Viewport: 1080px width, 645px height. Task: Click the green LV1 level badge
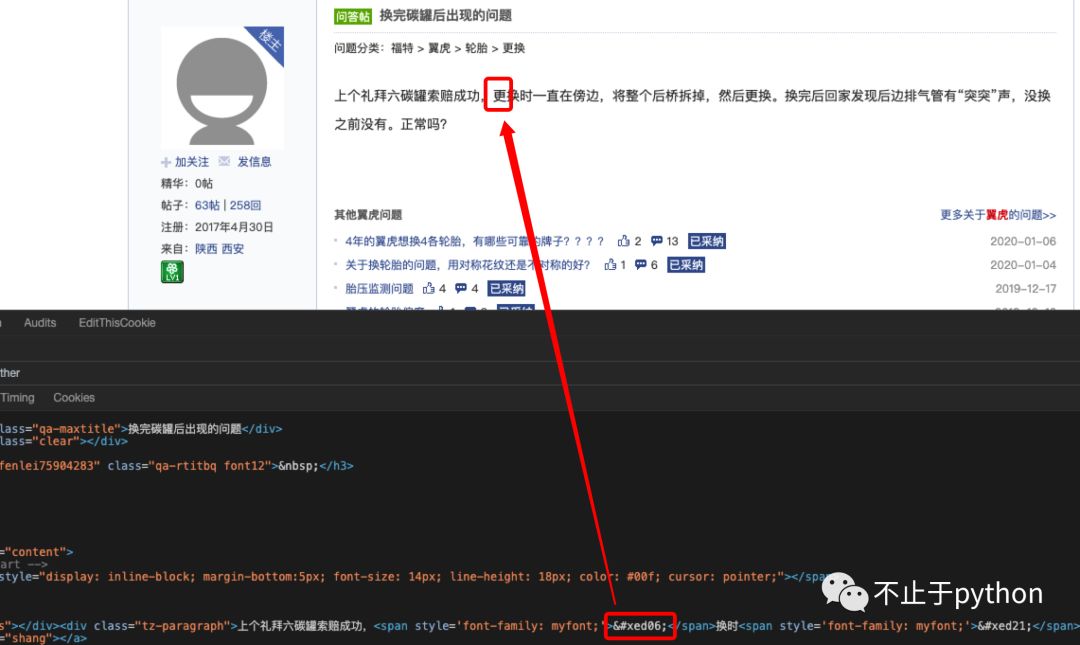pos(172,271)
